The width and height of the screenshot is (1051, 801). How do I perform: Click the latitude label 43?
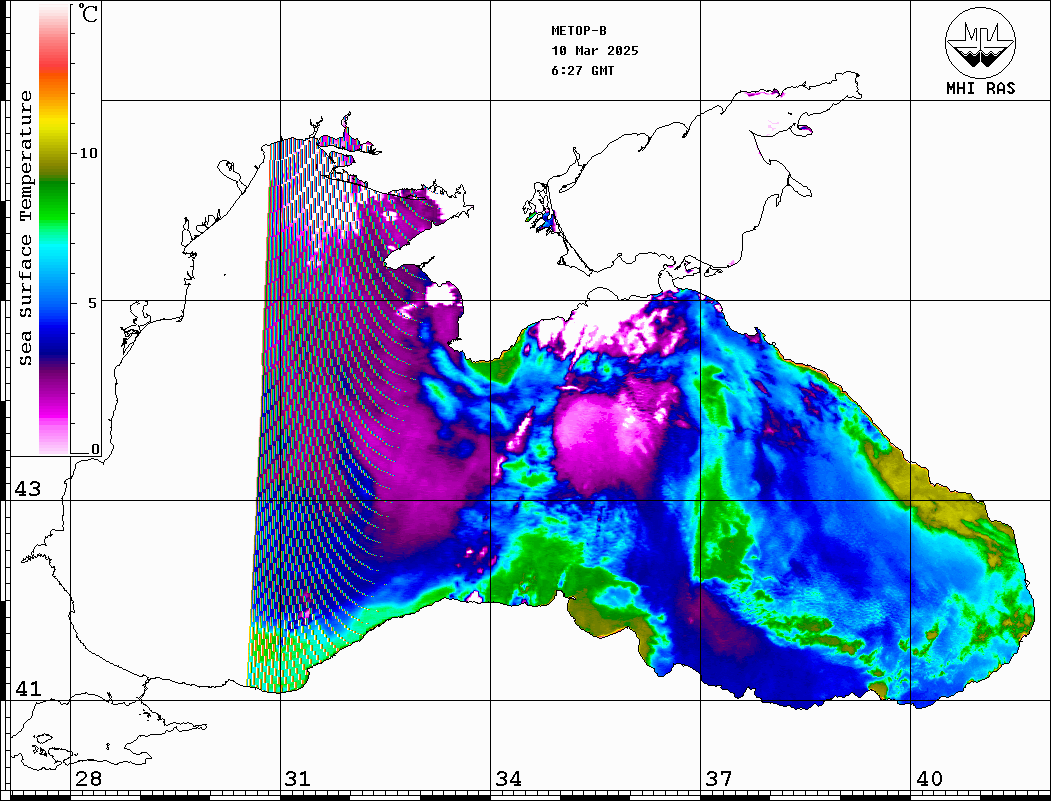27,489
